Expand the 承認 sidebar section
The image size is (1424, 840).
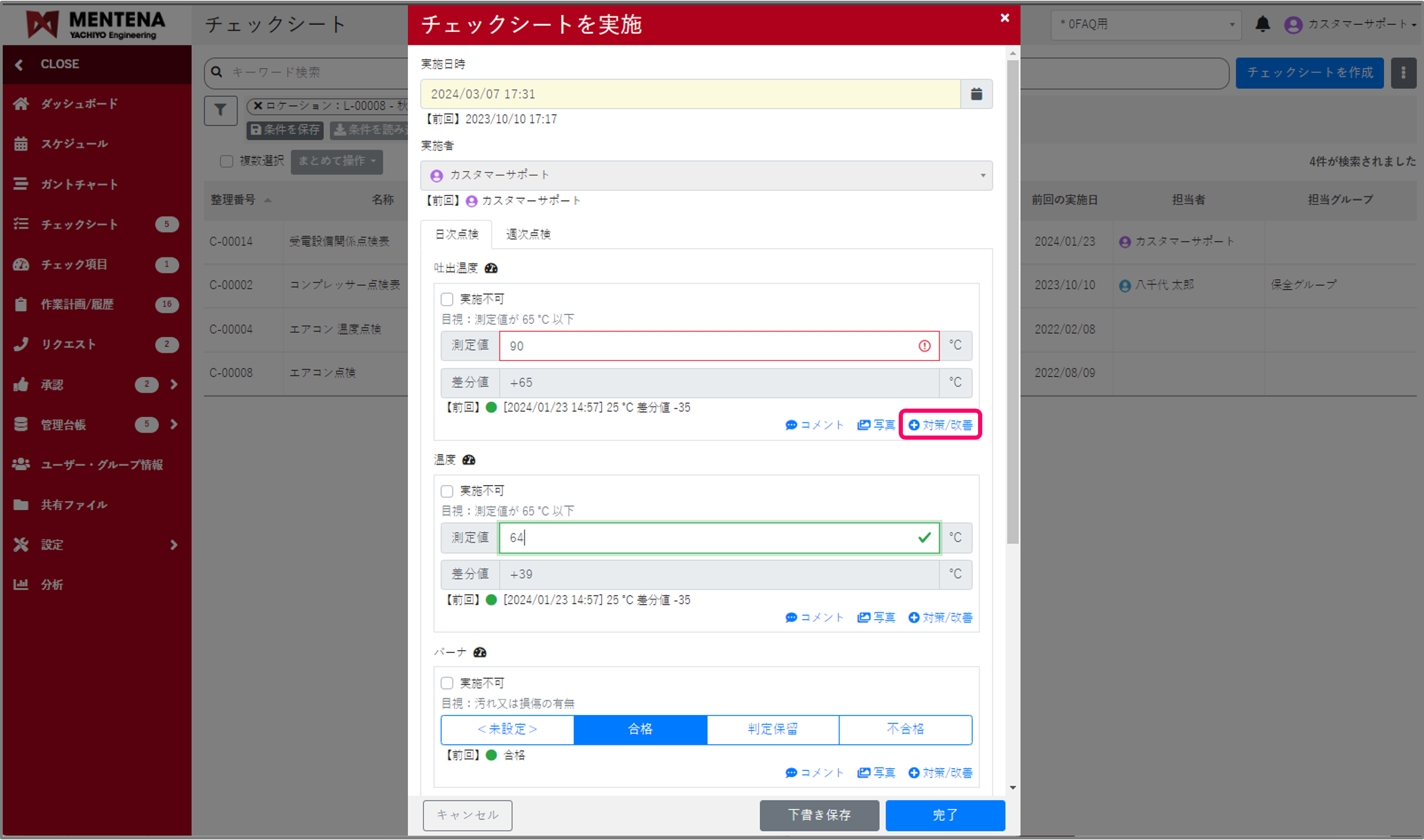tap(174, 384)
